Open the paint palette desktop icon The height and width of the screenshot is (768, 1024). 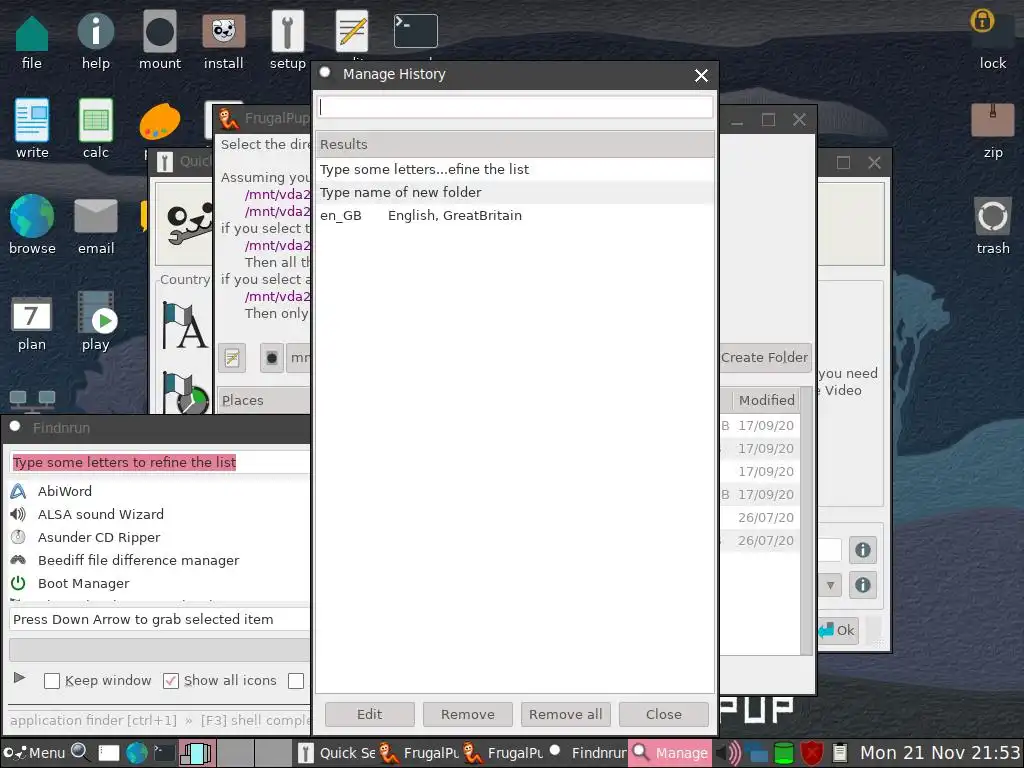(x=159, y=121)
